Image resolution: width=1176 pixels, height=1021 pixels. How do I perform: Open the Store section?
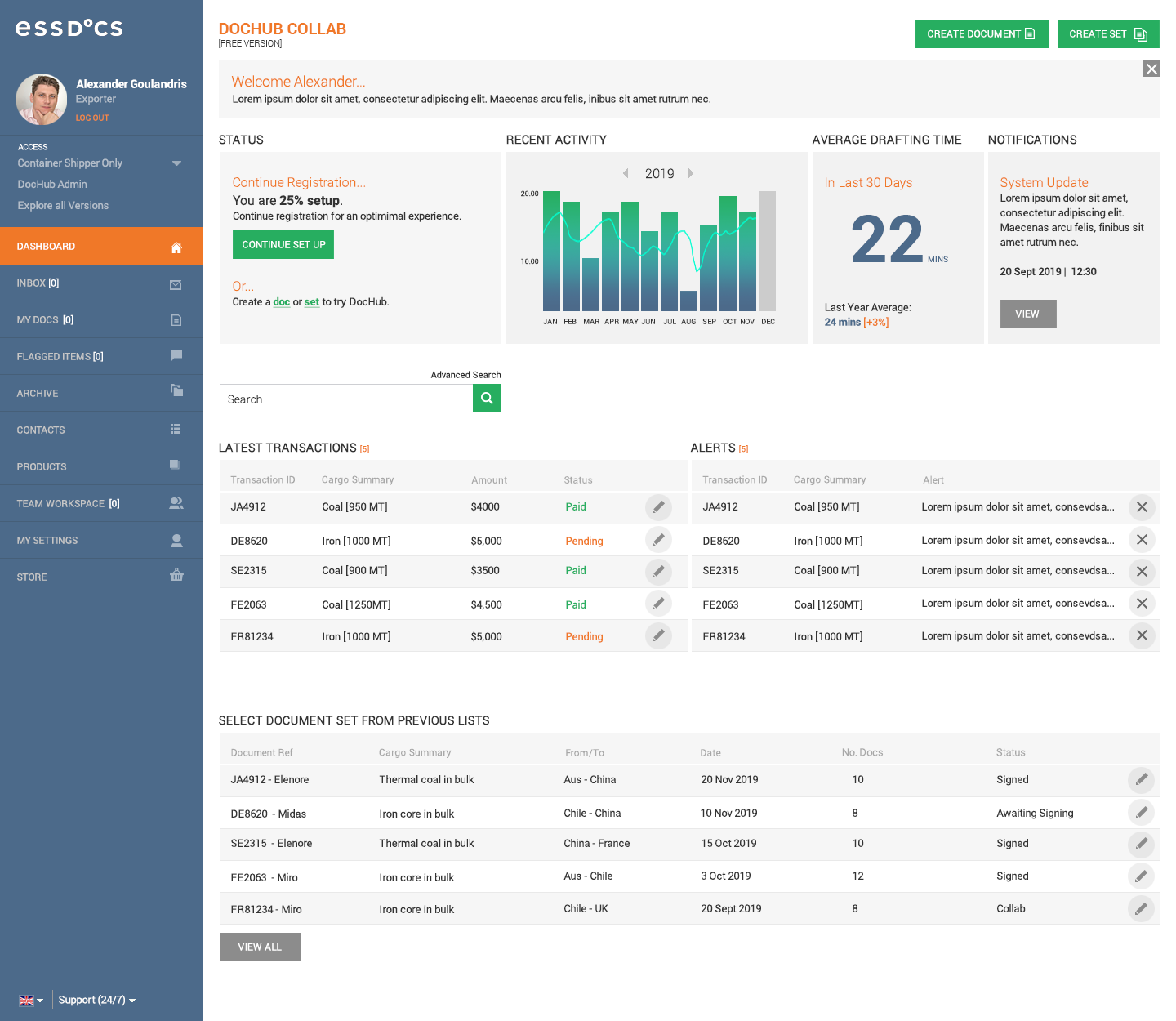pyautogui.click(x=101, y=577)
